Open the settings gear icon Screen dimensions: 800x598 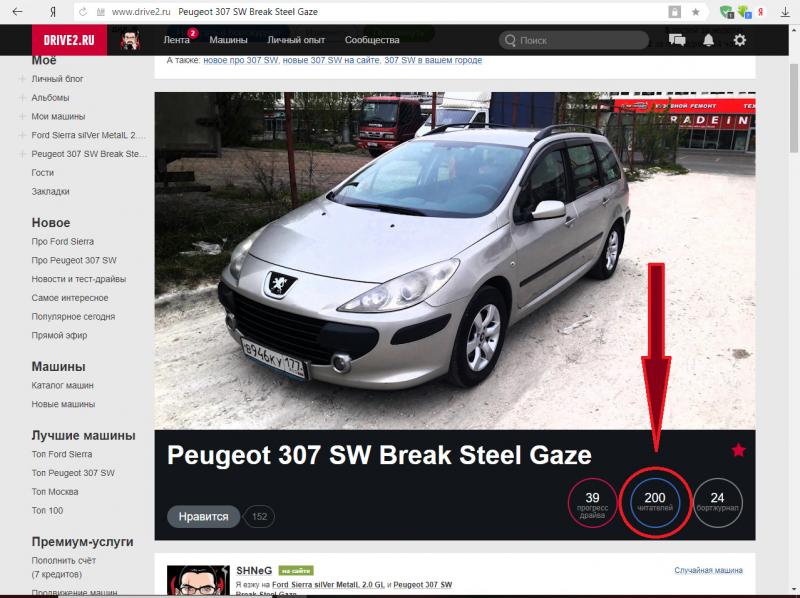[740, 40]
